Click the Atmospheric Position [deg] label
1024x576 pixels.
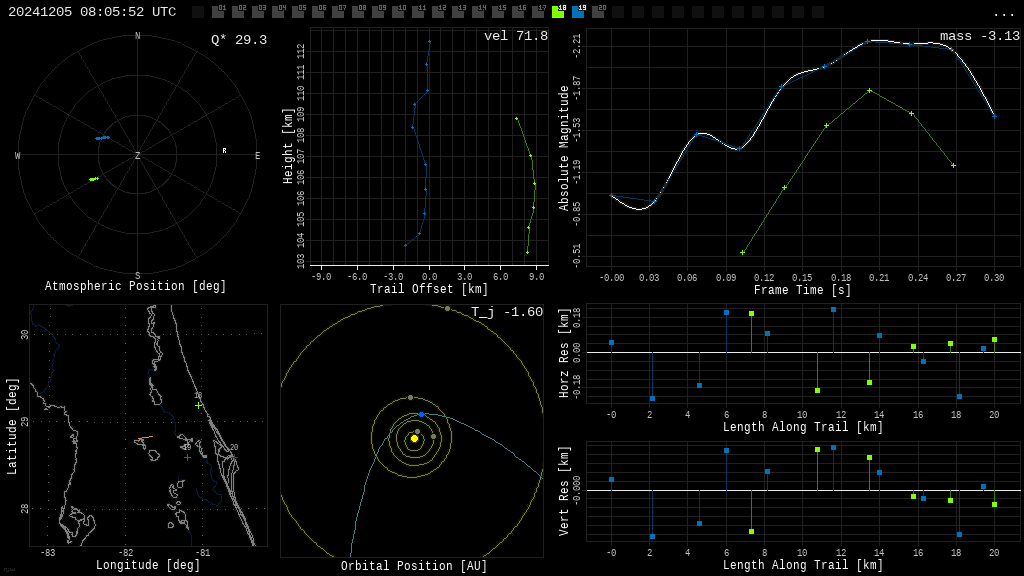(x=135, y=286)
